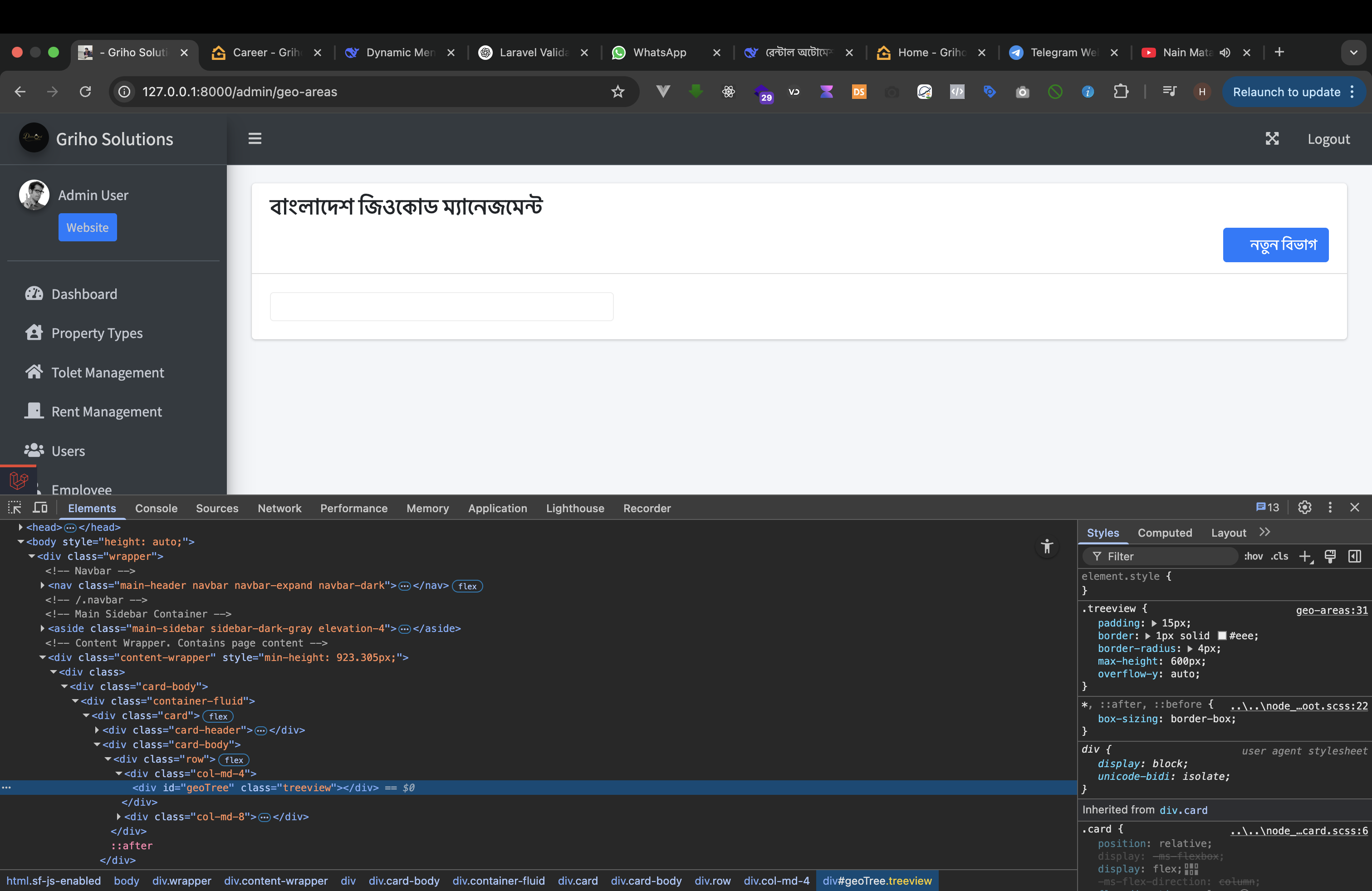This screenshot has height=891, width=1372.
Task: Switch to the Console tab
Action: [156, 508]
